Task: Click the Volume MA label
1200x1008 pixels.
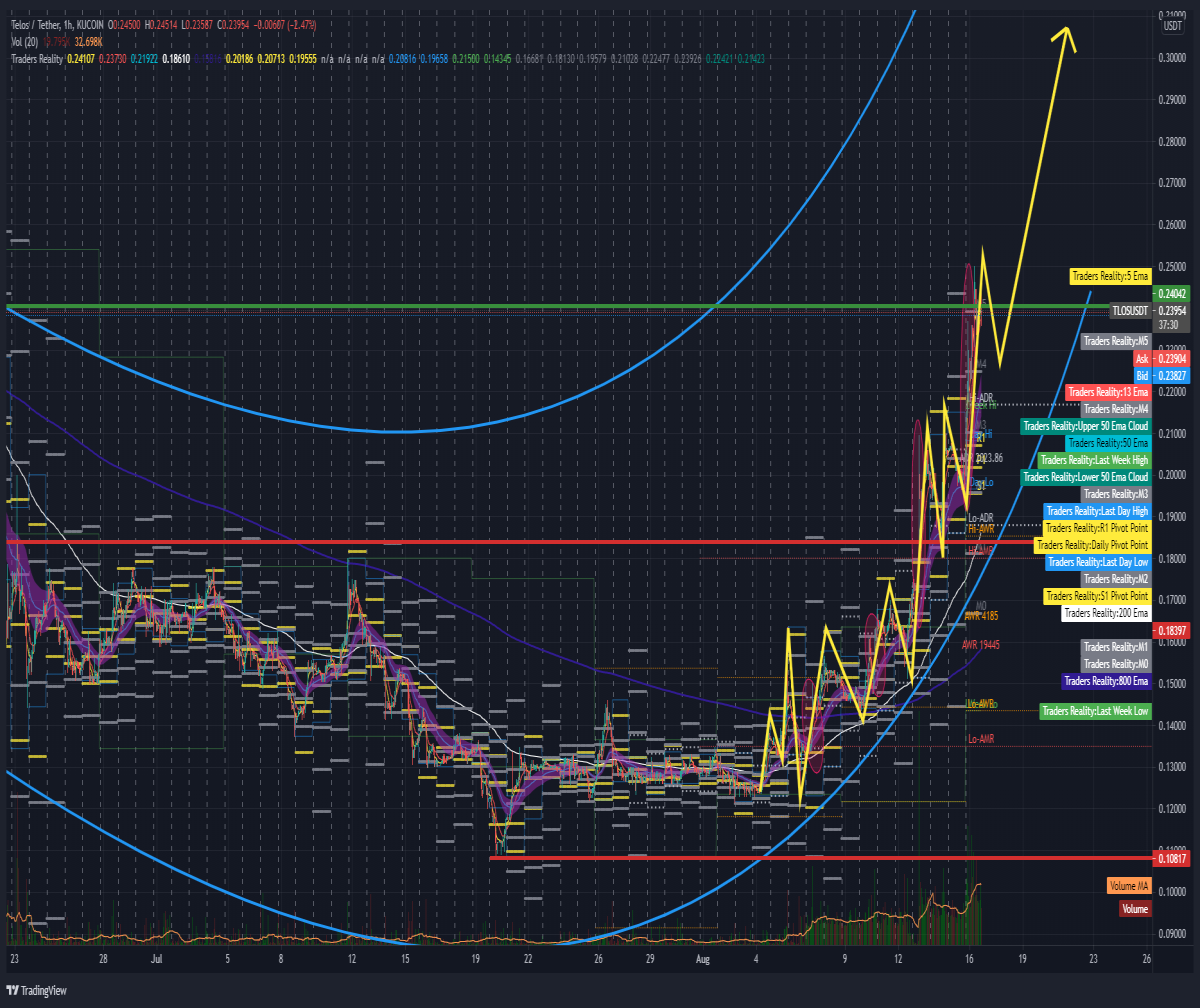Action: 1129,886
